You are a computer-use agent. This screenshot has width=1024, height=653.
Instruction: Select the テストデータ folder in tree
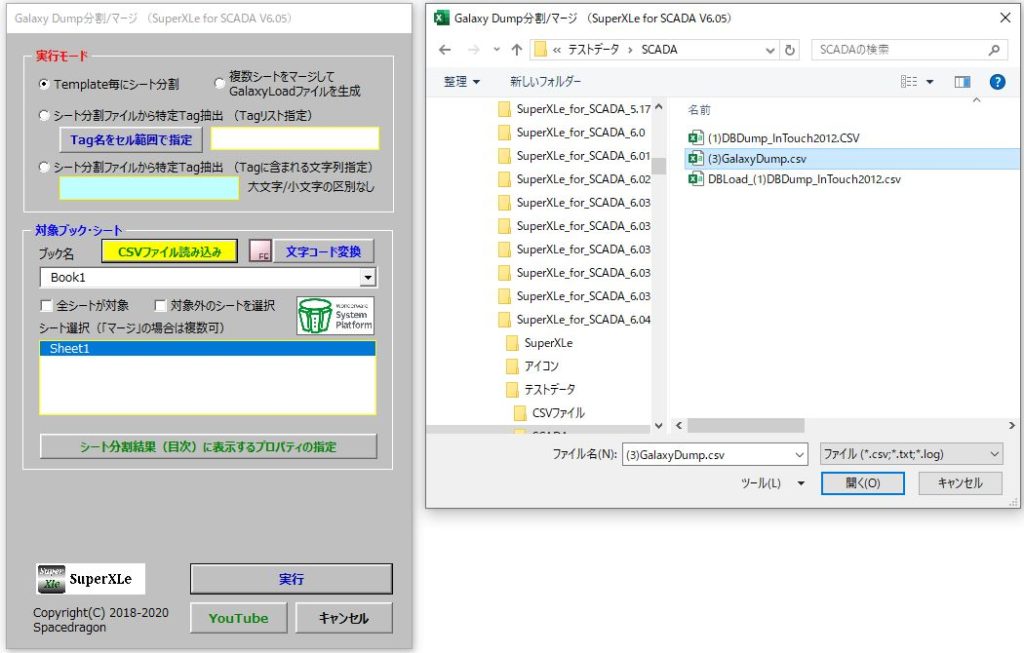point(549,390)
